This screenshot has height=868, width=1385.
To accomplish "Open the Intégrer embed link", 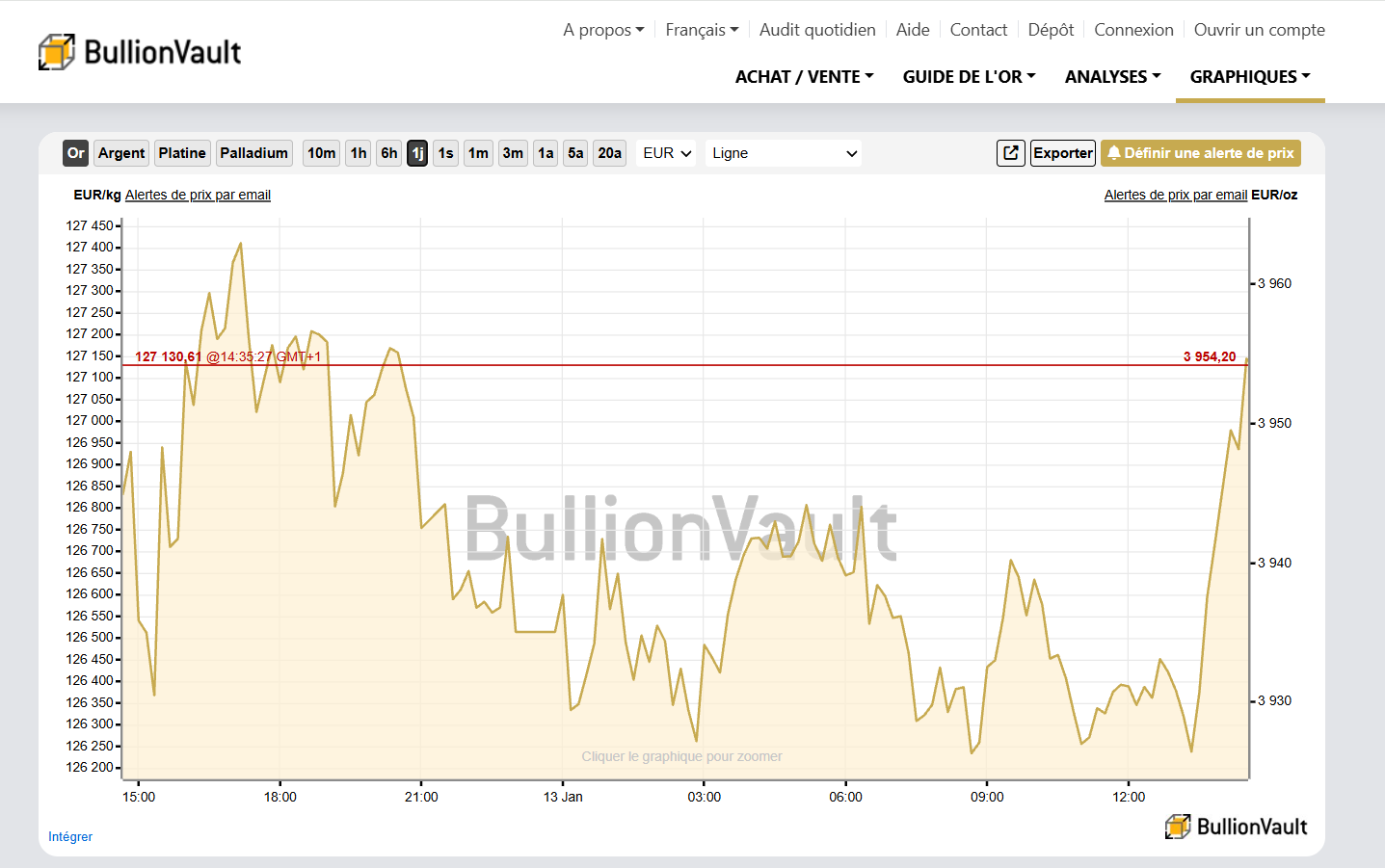I will (x=70, y=836).
